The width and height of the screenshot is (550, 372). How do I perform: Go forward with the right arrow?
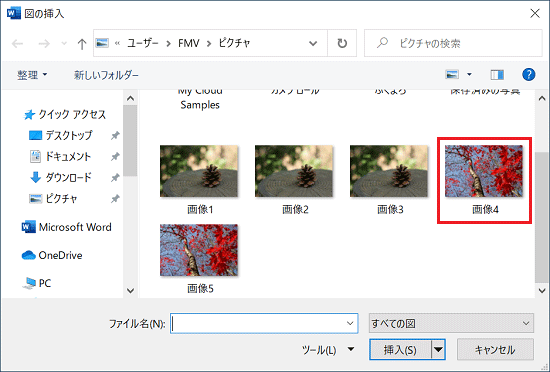pos(44,43)
